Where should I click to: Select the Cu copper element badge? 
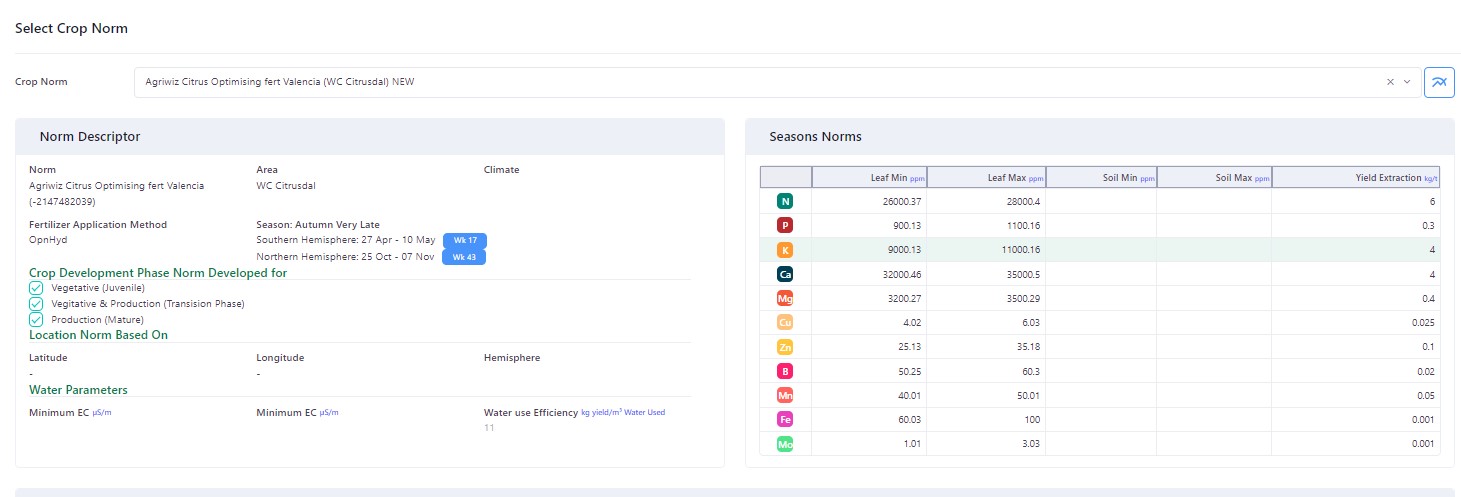(x=785, y=322)
